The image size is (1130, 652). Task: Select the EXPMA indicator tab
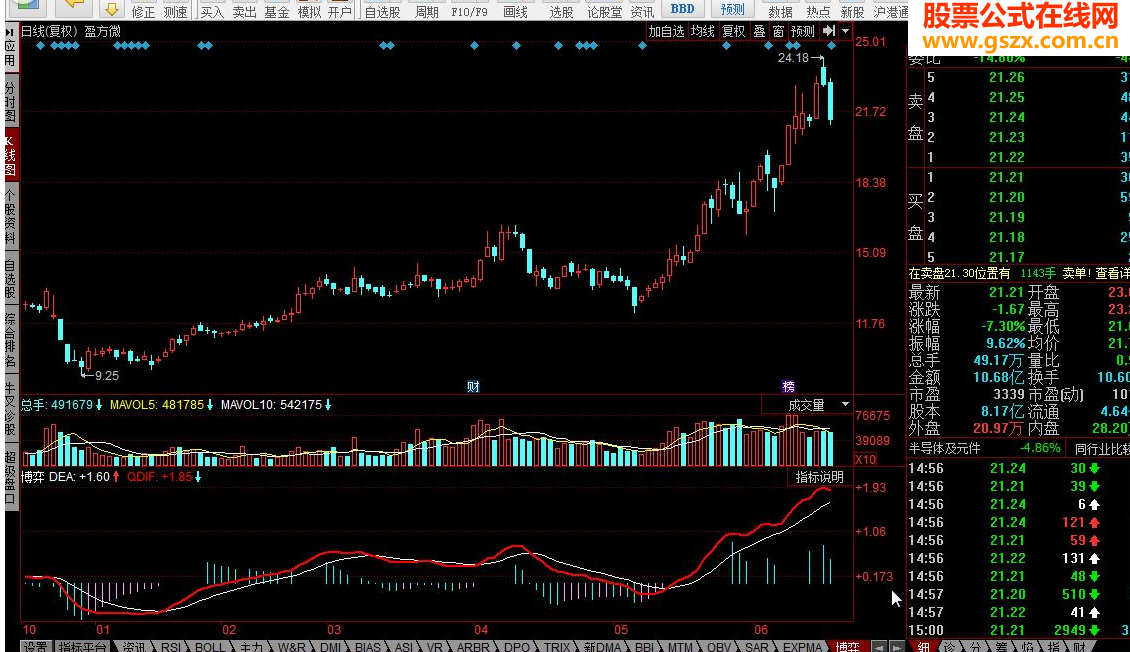pos(802,646)
